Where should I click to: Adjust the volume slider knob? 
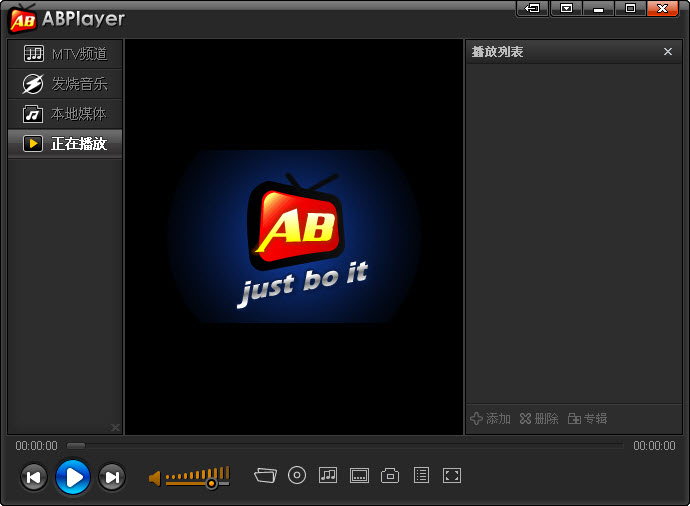coord(211,483)
